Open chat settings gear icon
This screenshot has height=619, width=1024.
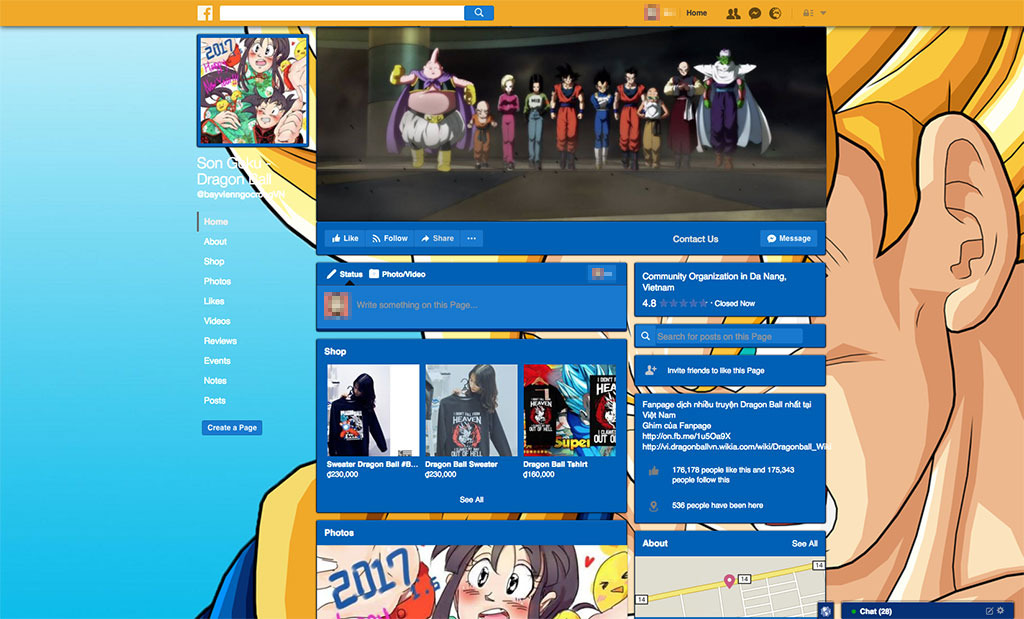(x=1000, y=611)
